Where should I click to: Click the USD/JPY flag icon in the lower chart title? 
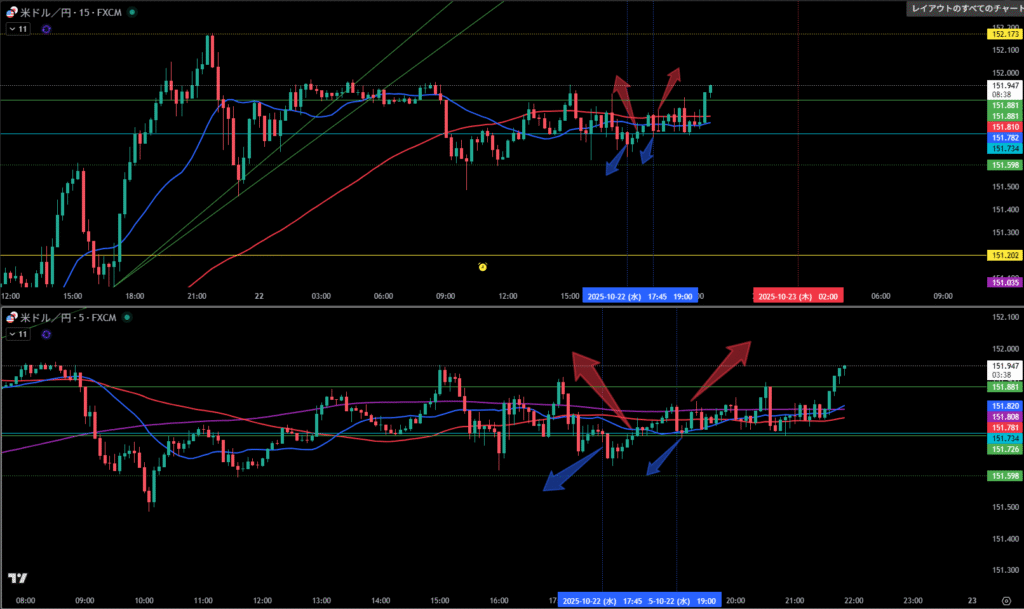tap(11, 317)
